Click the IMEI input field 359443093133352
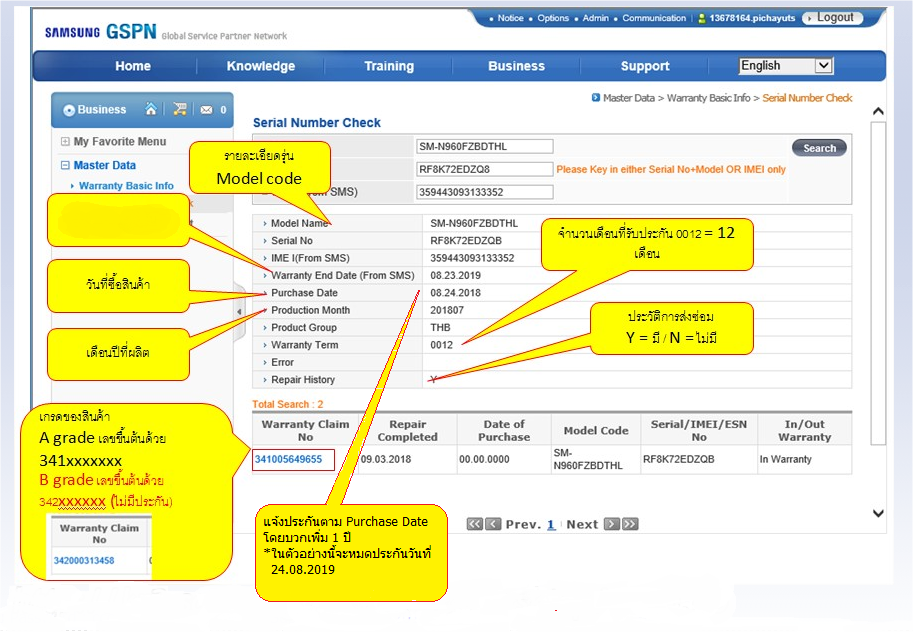This screenshot has height=632, width=913. pos(484,192)
